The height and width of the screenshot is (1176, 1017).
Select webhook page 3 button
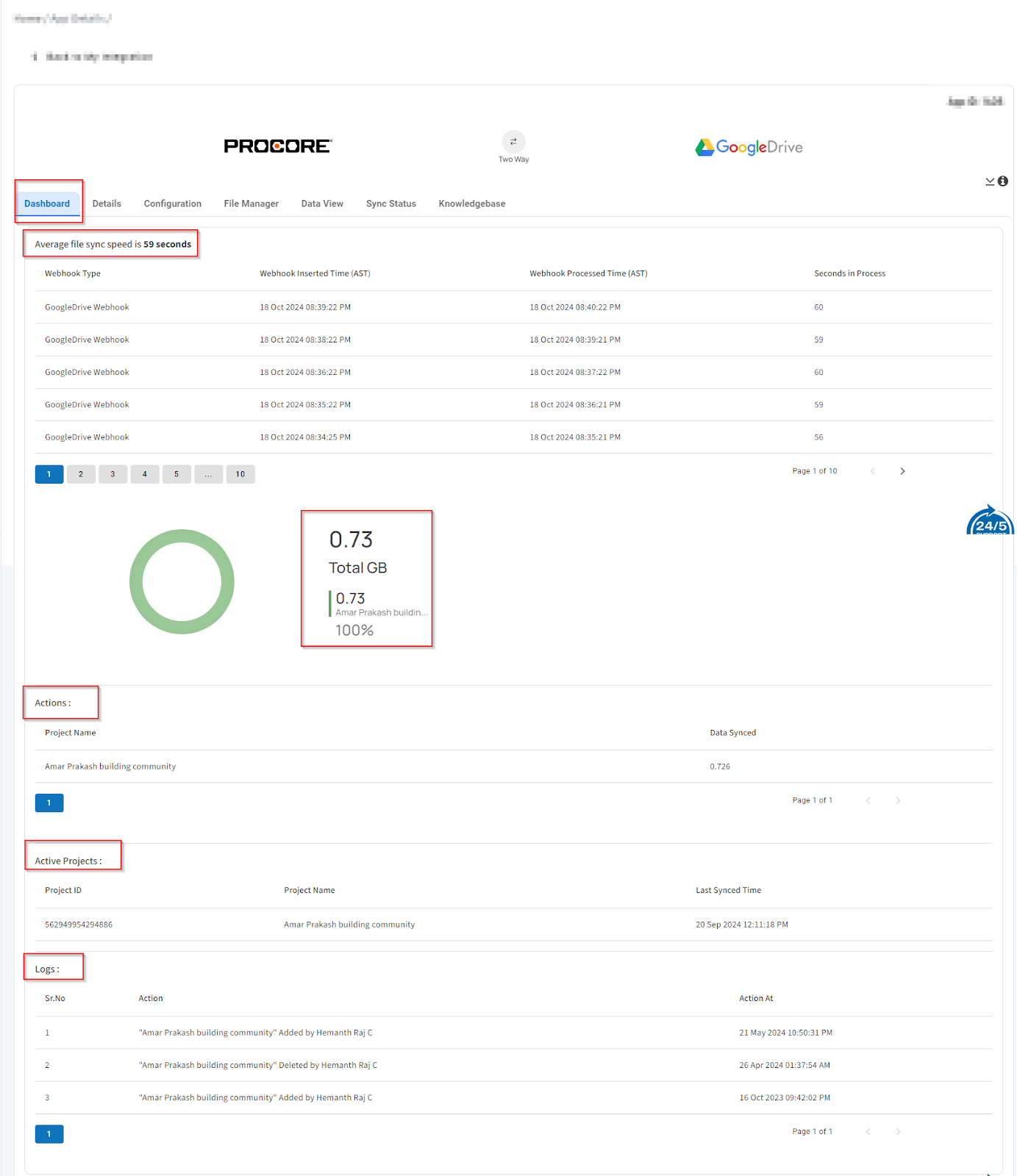pos(113,474)
